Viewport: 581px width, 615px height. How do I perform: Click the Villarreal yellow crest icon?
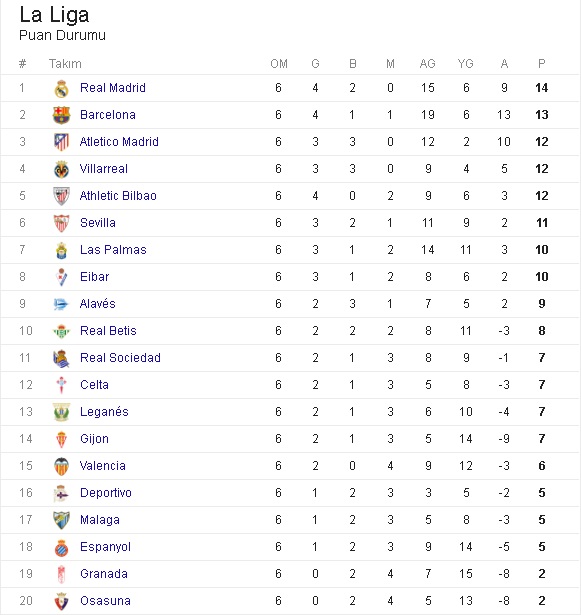pyautogui.click(x=61, y=169)
